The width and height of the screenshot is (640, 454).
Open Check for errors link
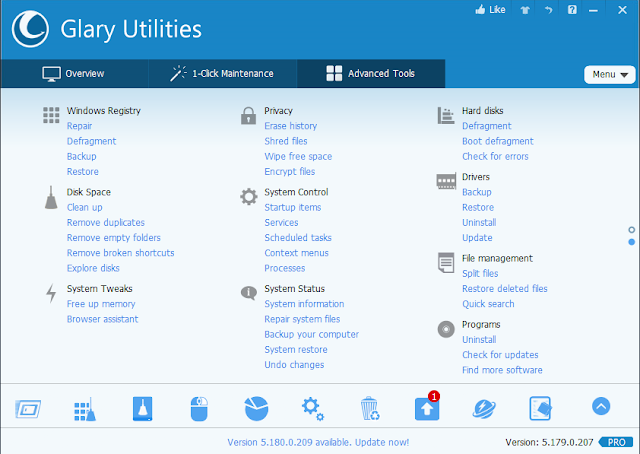[x=495, y=156]
